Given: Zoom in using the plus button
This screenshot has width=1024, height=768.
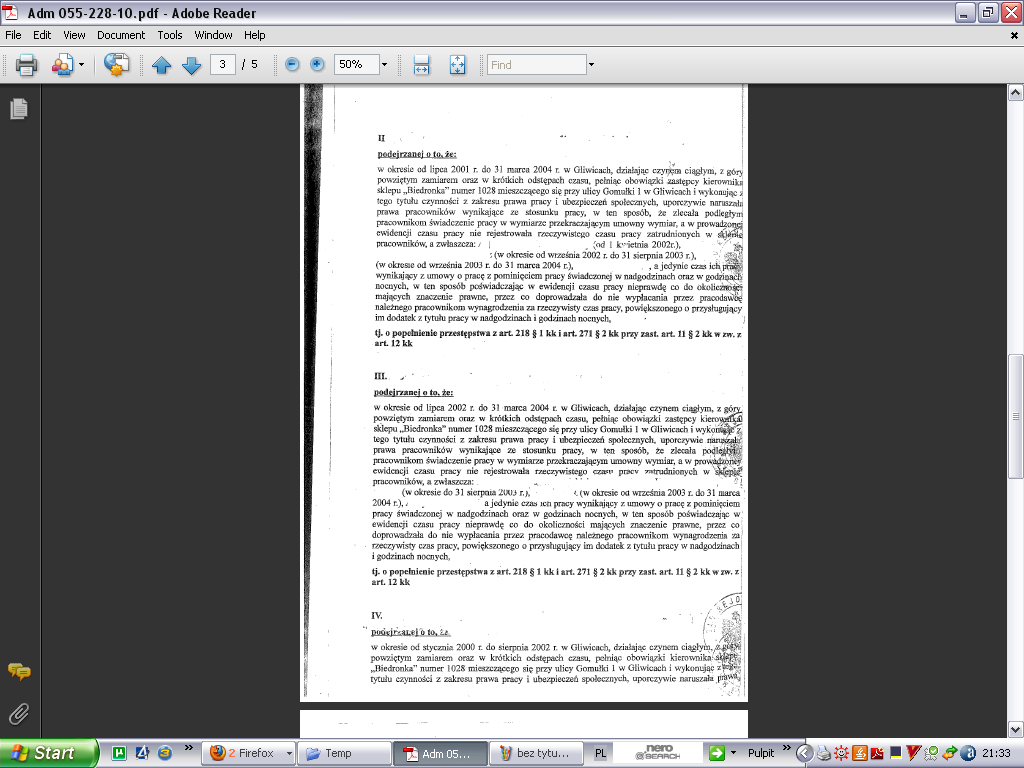Looking at the screenshot, I should click(x=318, y=65).
